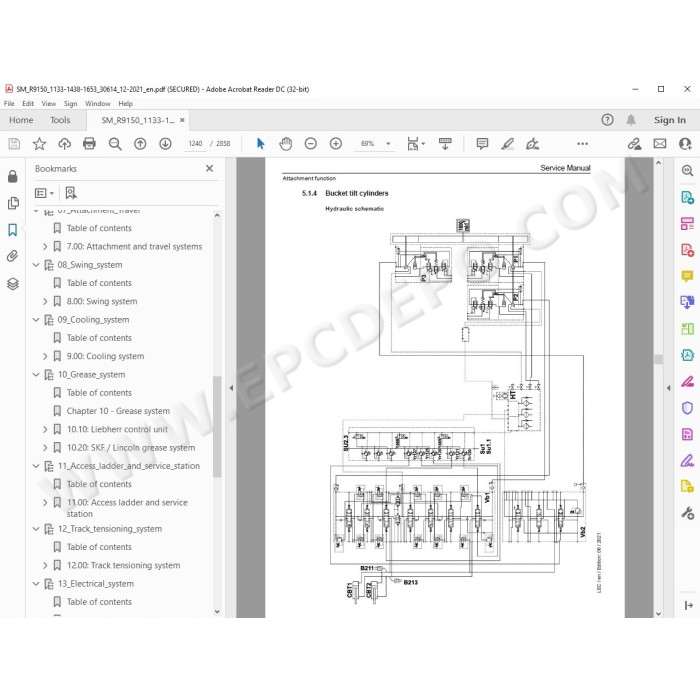This screenshot has height=700, width=700.
Task: Switch to the Tools tab
Action: (x=60, y=120)
